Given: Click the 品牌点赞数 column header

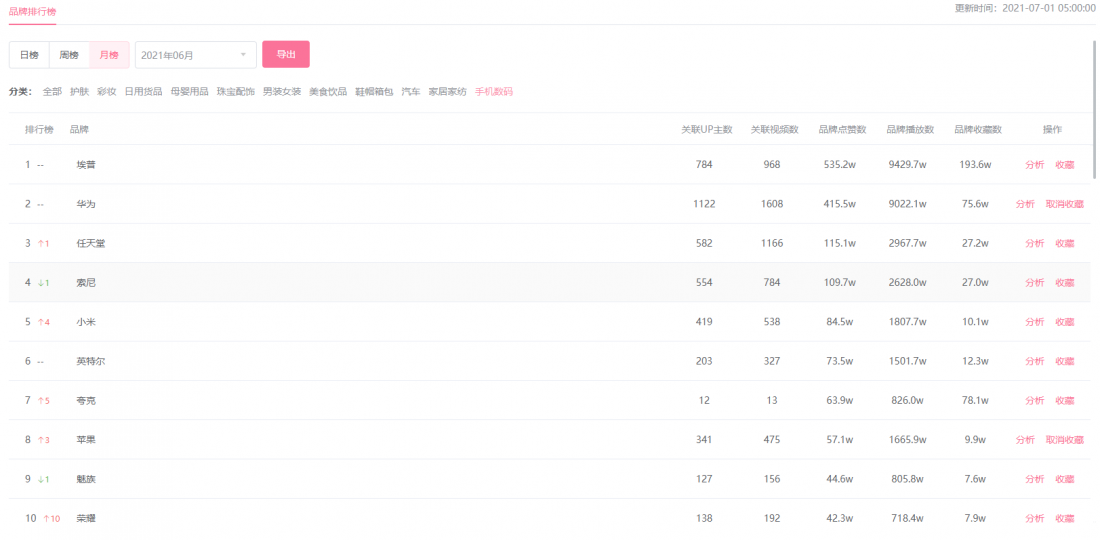Looking at the screenshot, I should click(x=842, y=130).
